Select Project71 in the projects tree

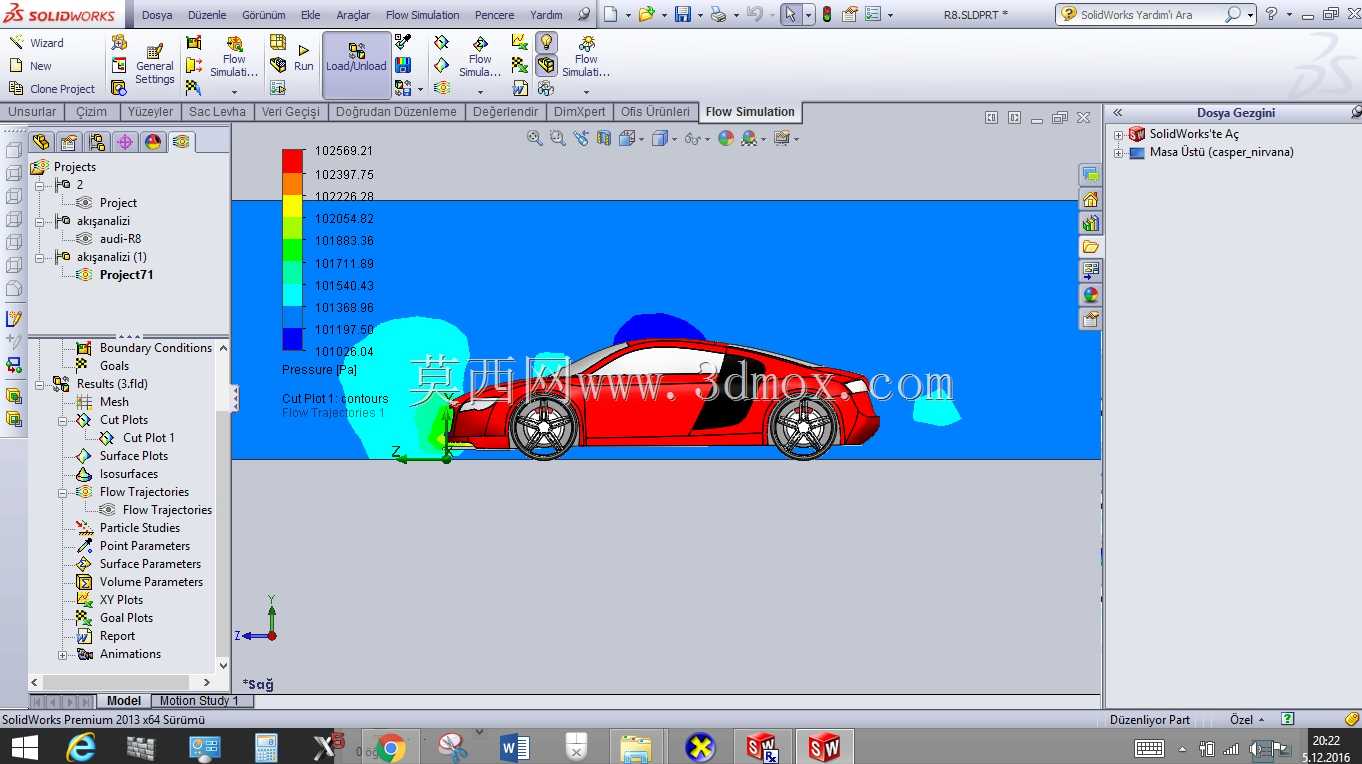126,275
